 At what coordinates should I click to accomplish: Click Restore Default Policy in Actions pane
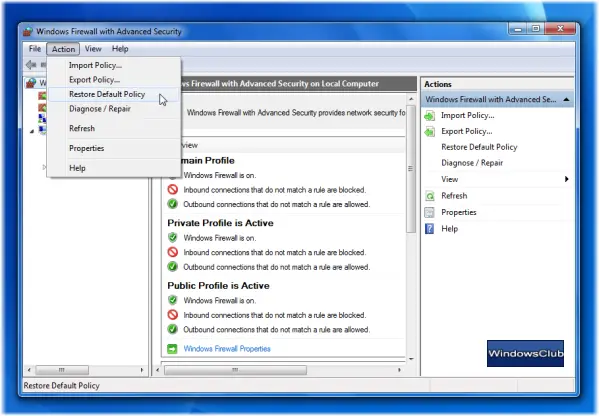(479, 147)
